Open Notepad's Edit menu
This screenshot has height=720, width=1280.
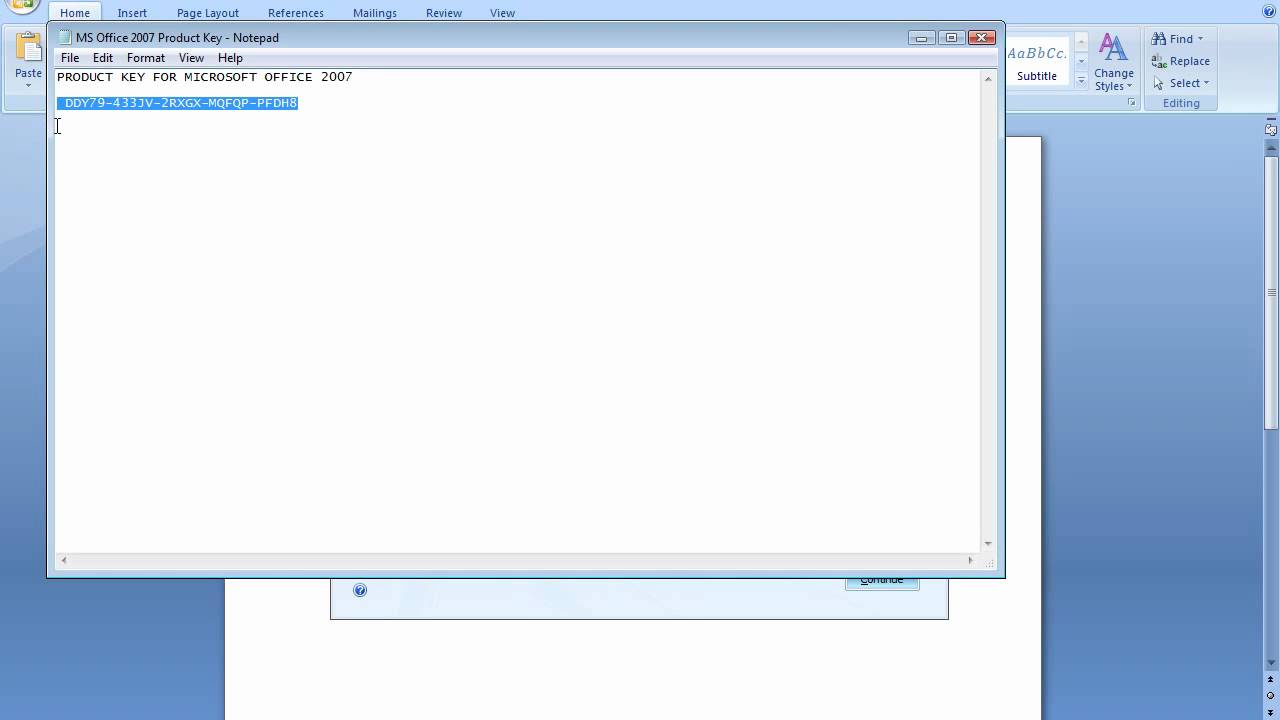pos(103,58)
